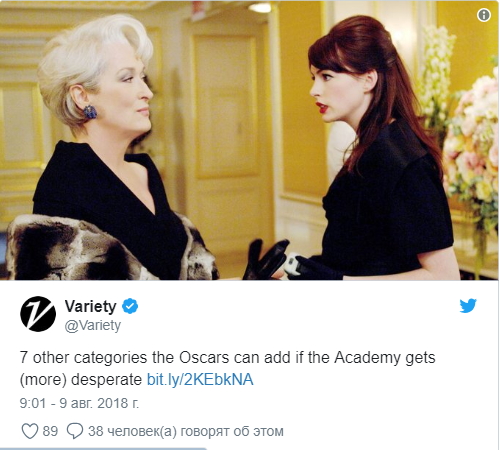500x450 pixels.
Task: Open the 38 человек(а) говорят об этом link
Action: coord(186,431)
